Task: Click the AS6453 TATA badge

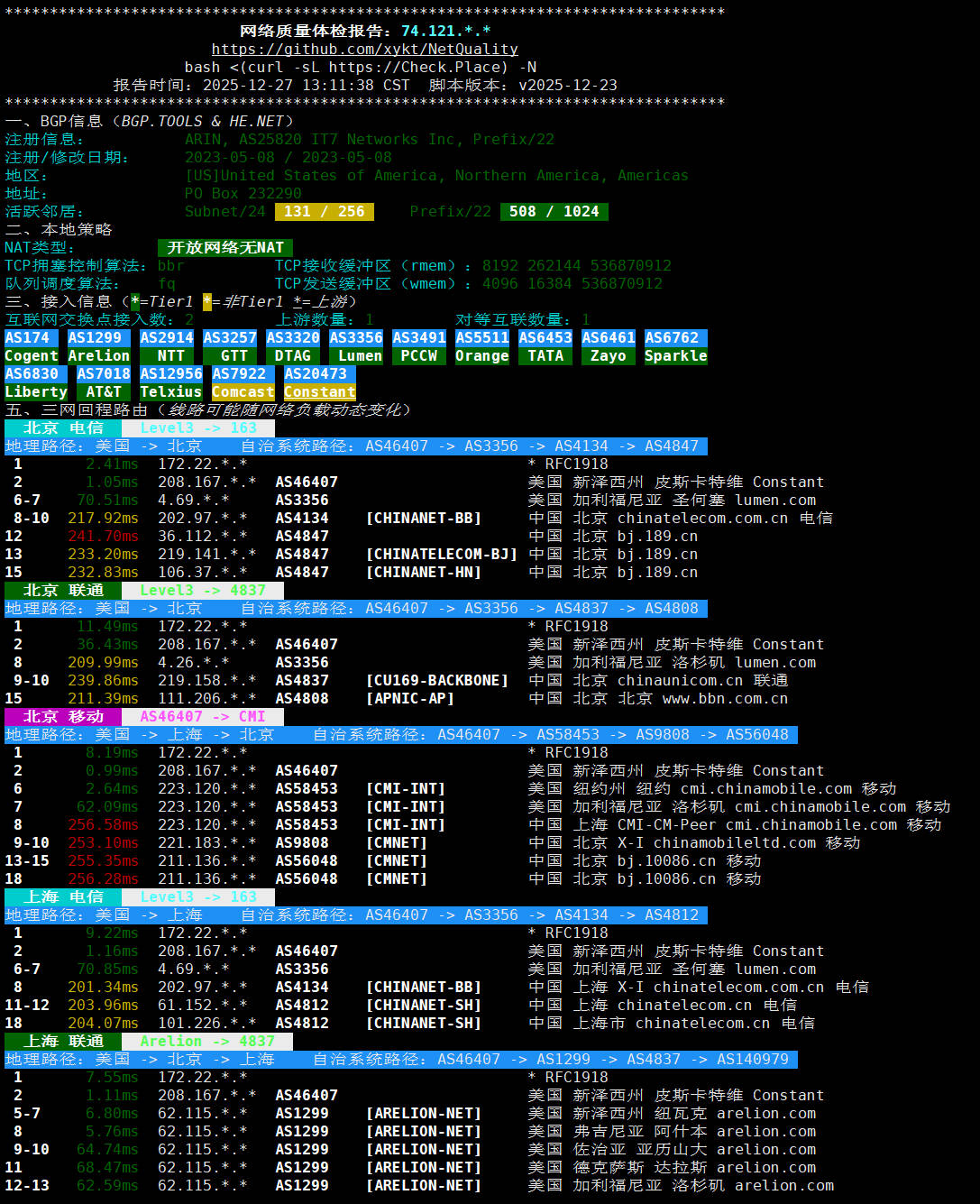Action: click(x=545, y=347)
